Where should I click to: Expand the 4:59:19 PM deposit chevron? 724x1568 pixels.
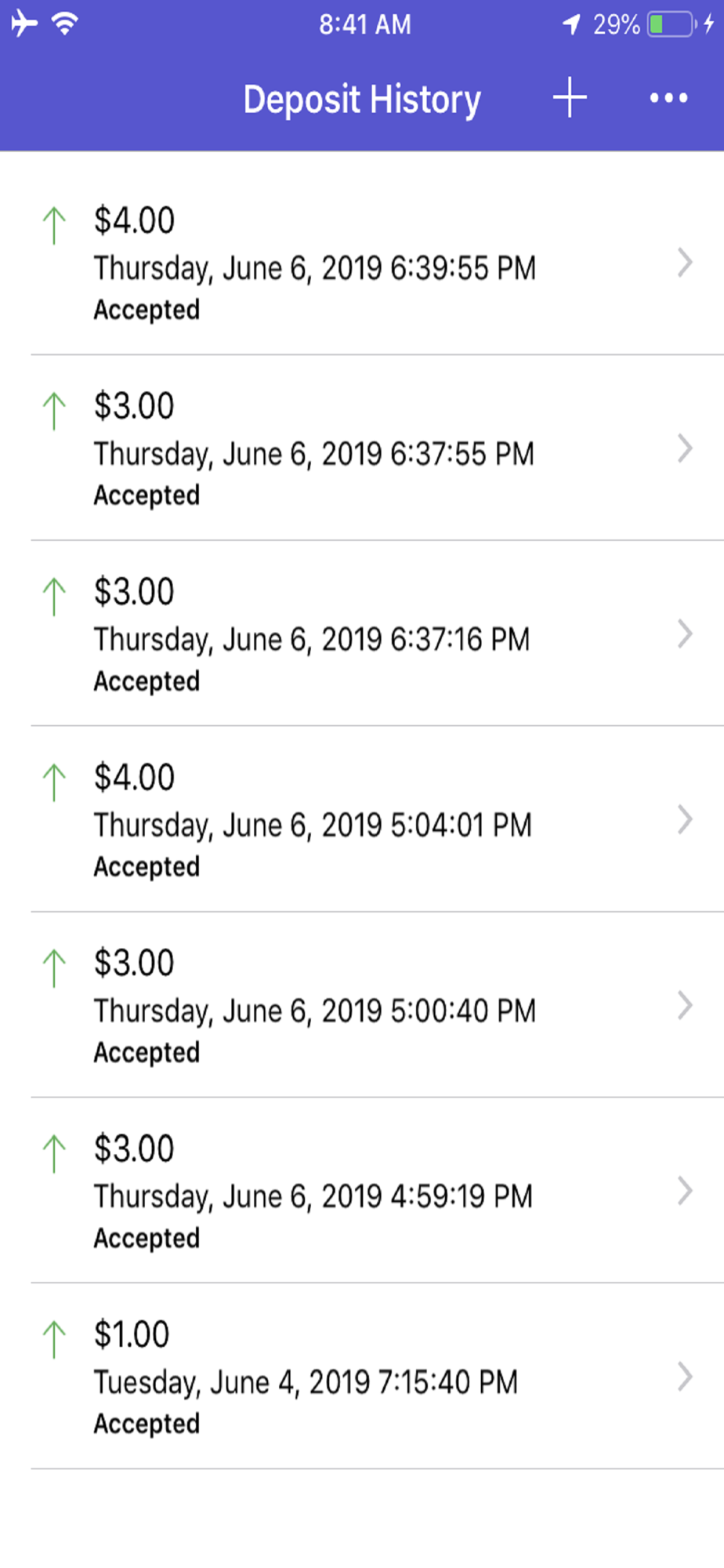point(685,1191)
